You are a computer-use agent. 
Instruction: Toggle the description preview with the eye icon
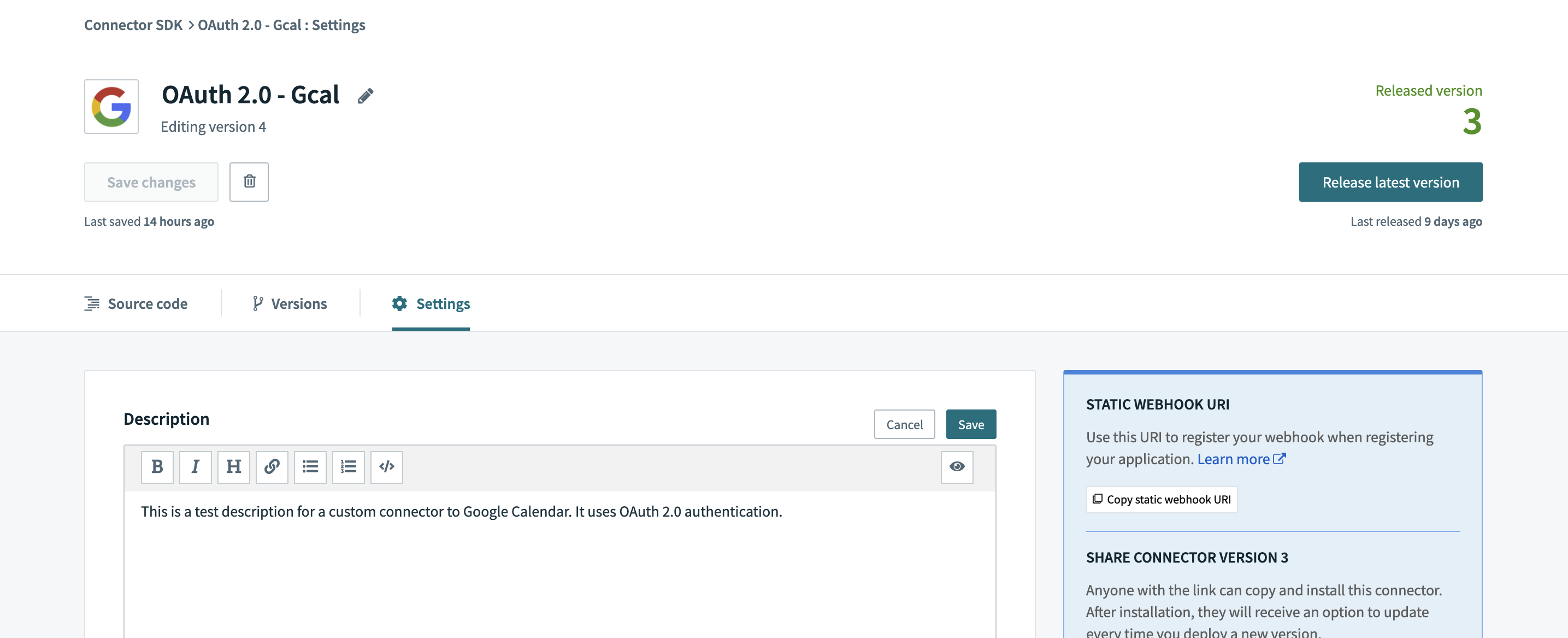[x=957, y=467]
